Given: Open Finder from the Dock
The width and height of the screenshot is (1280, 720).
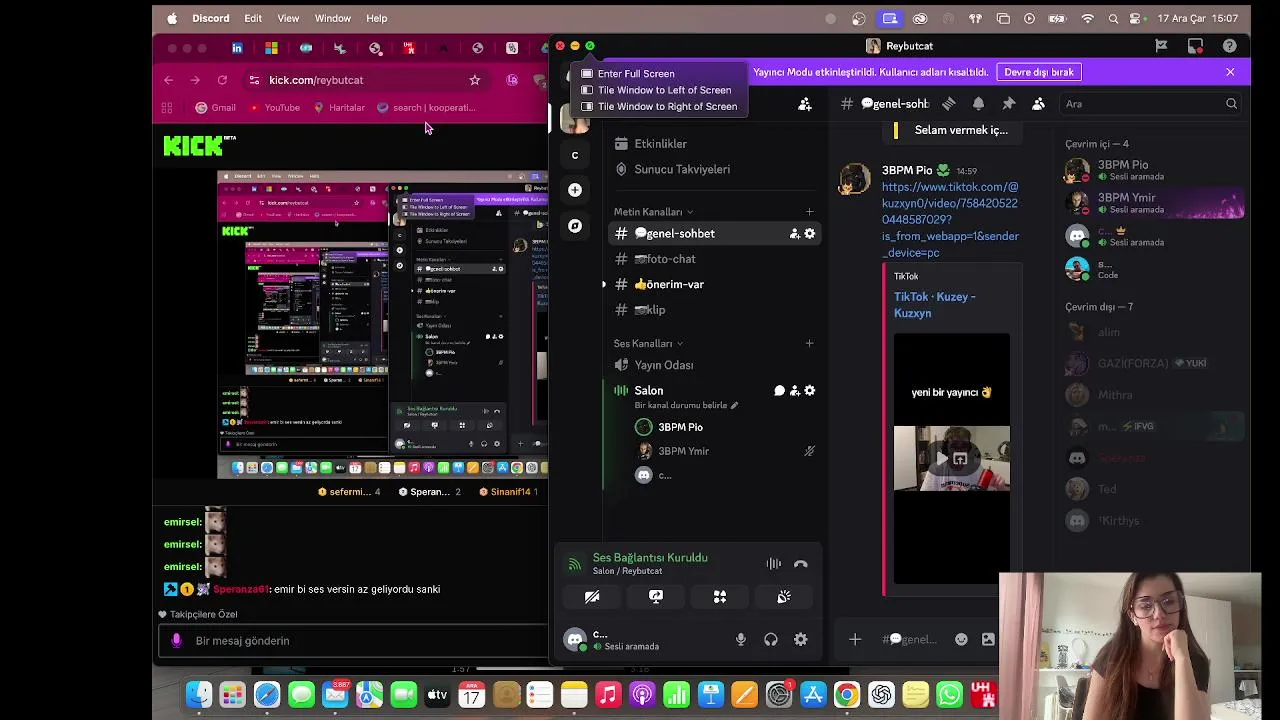Looking at the screenshot, I should (x=198, y=695).
